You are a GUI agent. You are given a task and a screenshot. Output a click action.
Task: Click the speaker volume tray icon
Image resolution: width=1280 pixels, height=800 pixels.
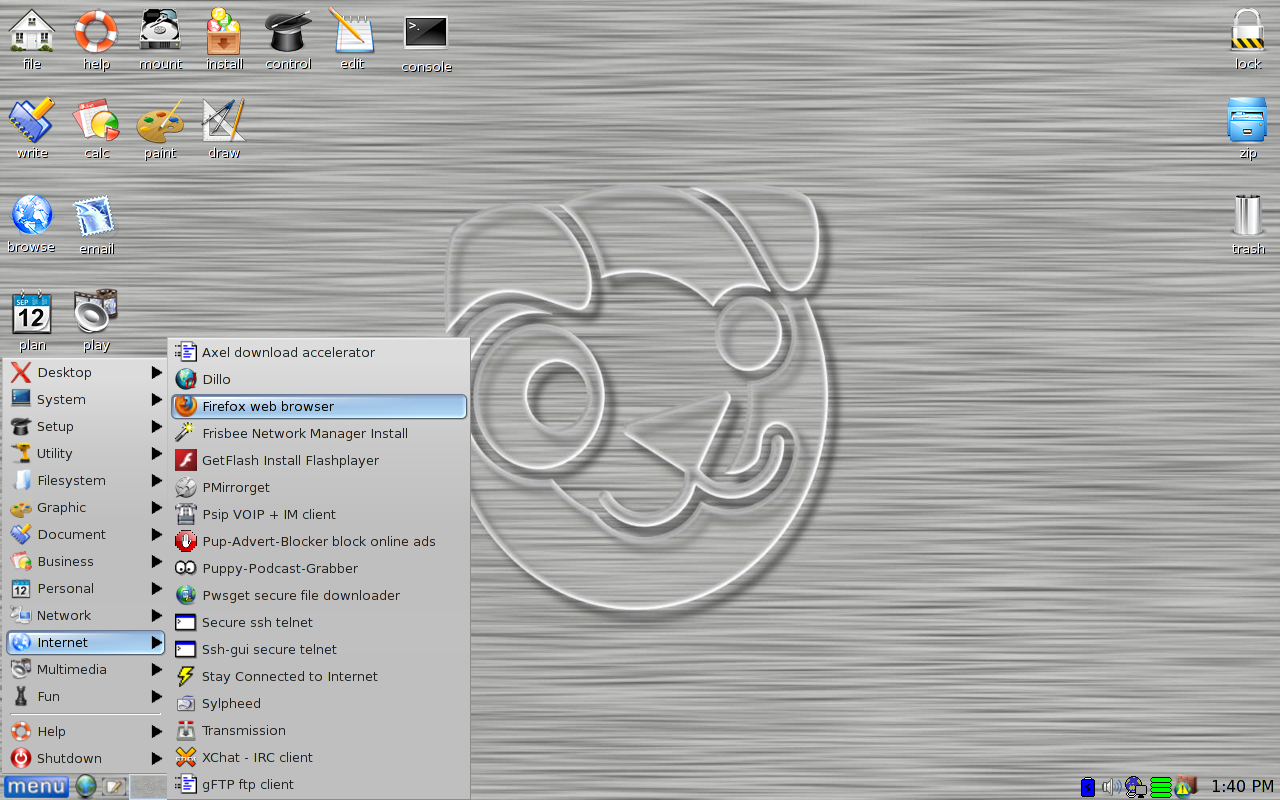click(1111, 787)
